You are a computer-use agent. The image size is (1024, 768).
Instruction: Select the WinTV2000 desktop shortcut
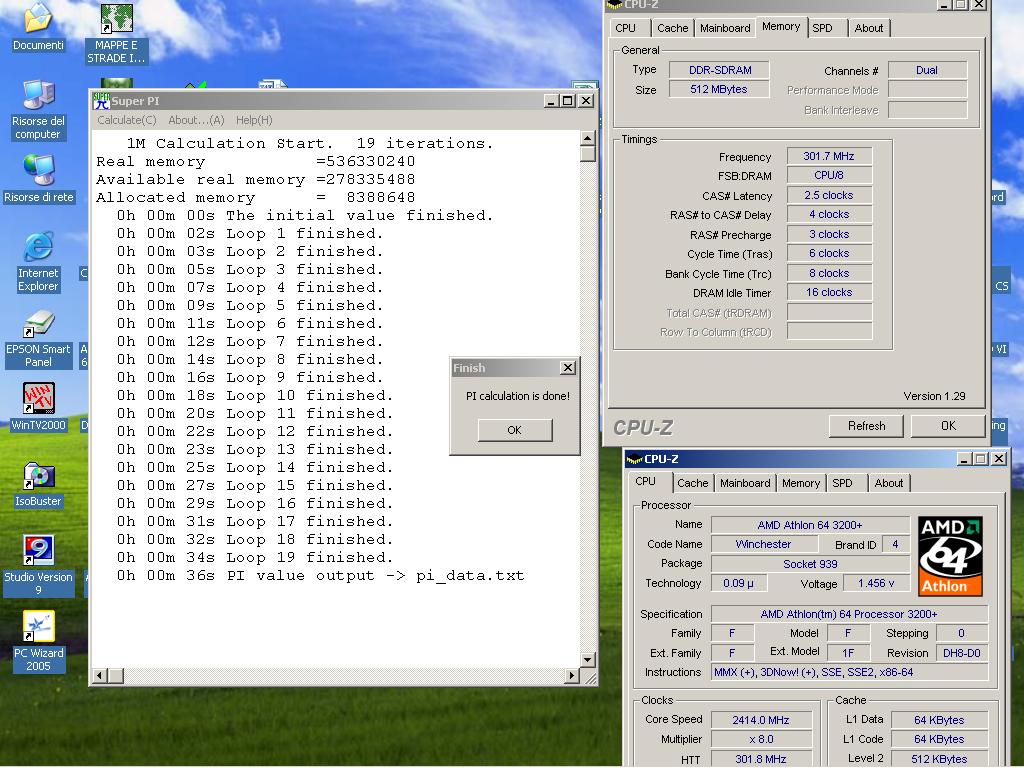tap(38, 406)
